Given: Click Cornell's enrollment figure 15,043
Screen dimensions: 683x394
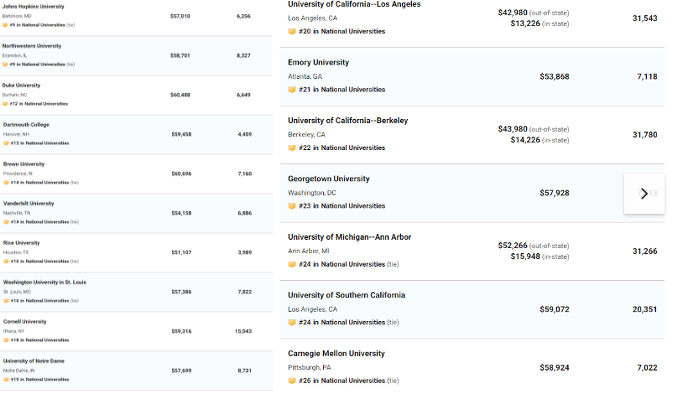Looking at the screenshot, I should point(243,331).
